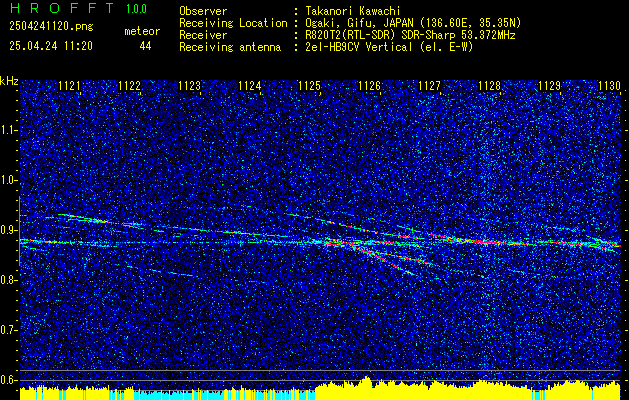
Task: Click the 1127 time marker
Action: [429, 85]
